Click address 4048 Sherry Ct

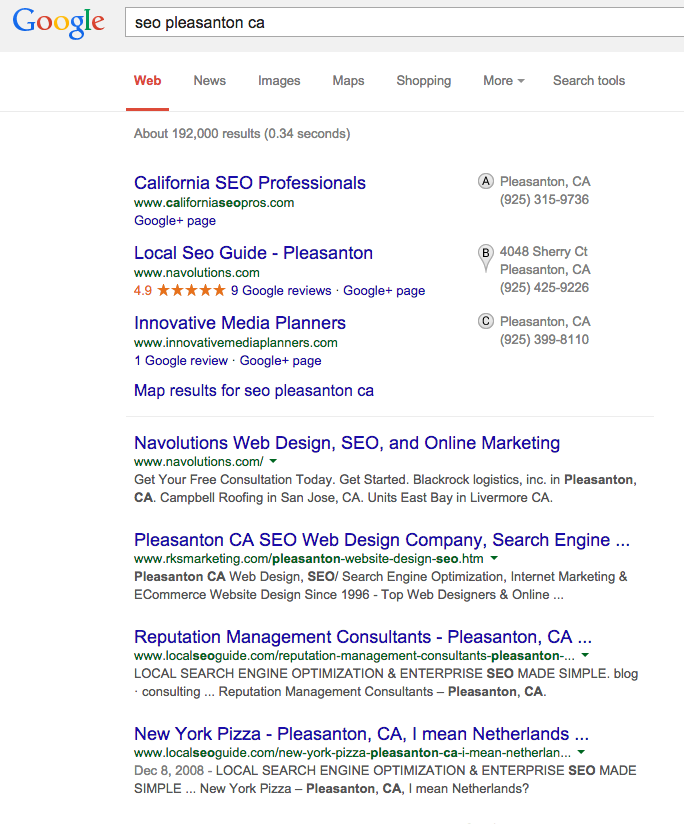point(543,251)
